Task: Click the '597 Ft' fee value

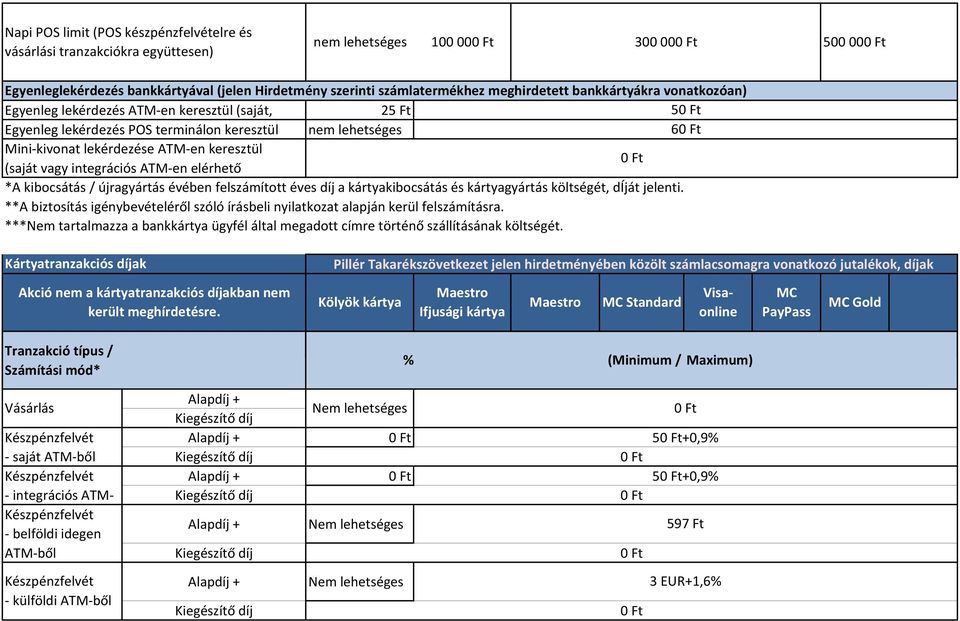Action: (685, 524)
